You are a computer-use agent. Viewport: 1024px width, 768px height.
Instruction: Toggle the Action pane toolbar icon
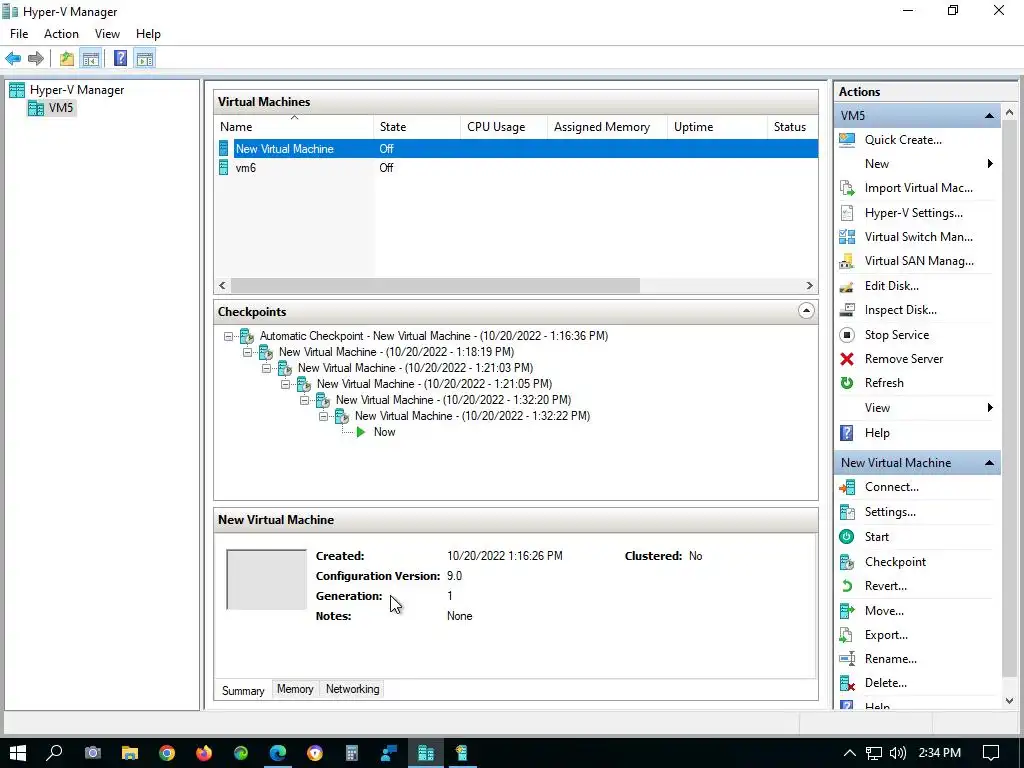(145, 59)
